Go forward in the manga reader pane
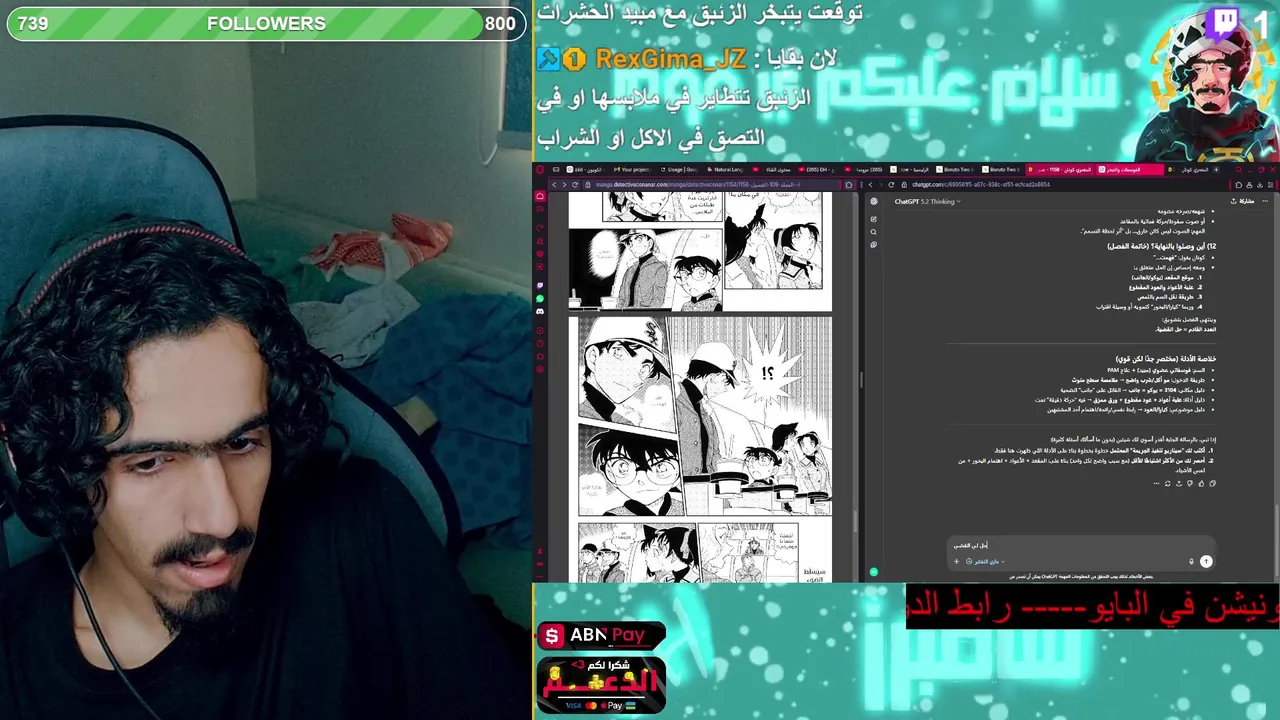The image size is (1280, 720). 564,185
